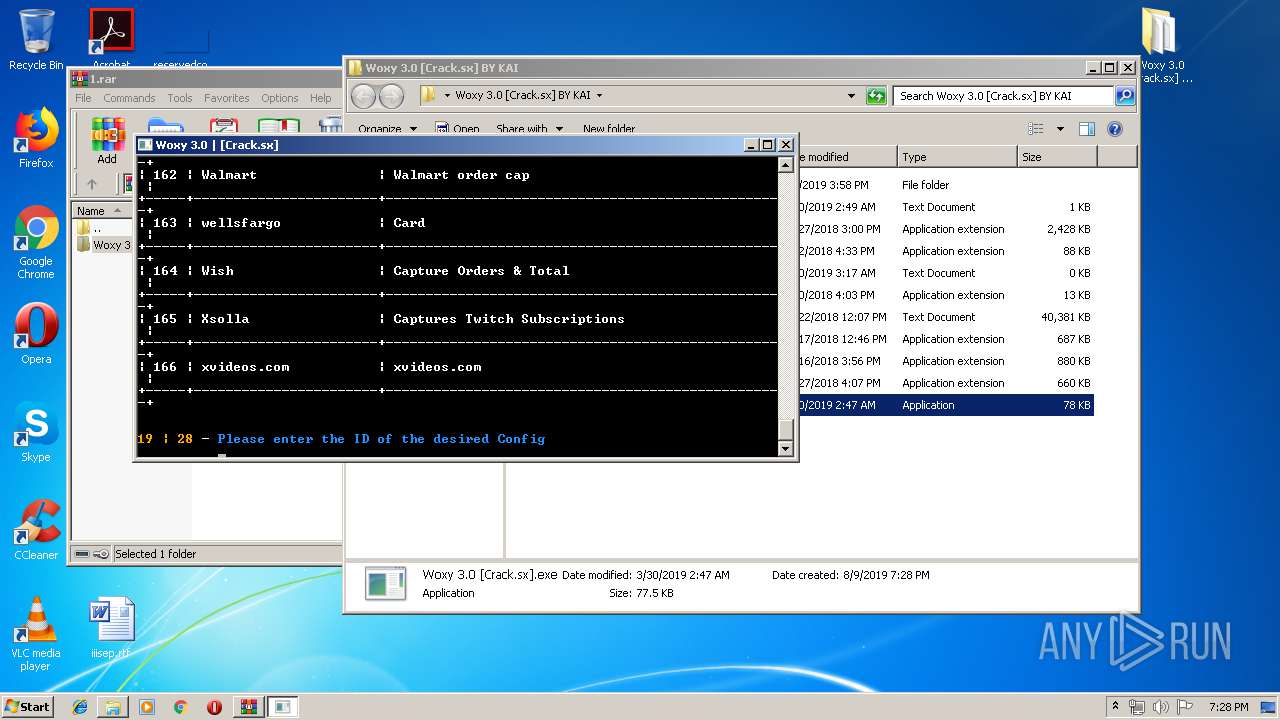Toggle the preview pane icon in Explorer
The height and width of the screenshot is (720, 1280).
coord(1087,129)
